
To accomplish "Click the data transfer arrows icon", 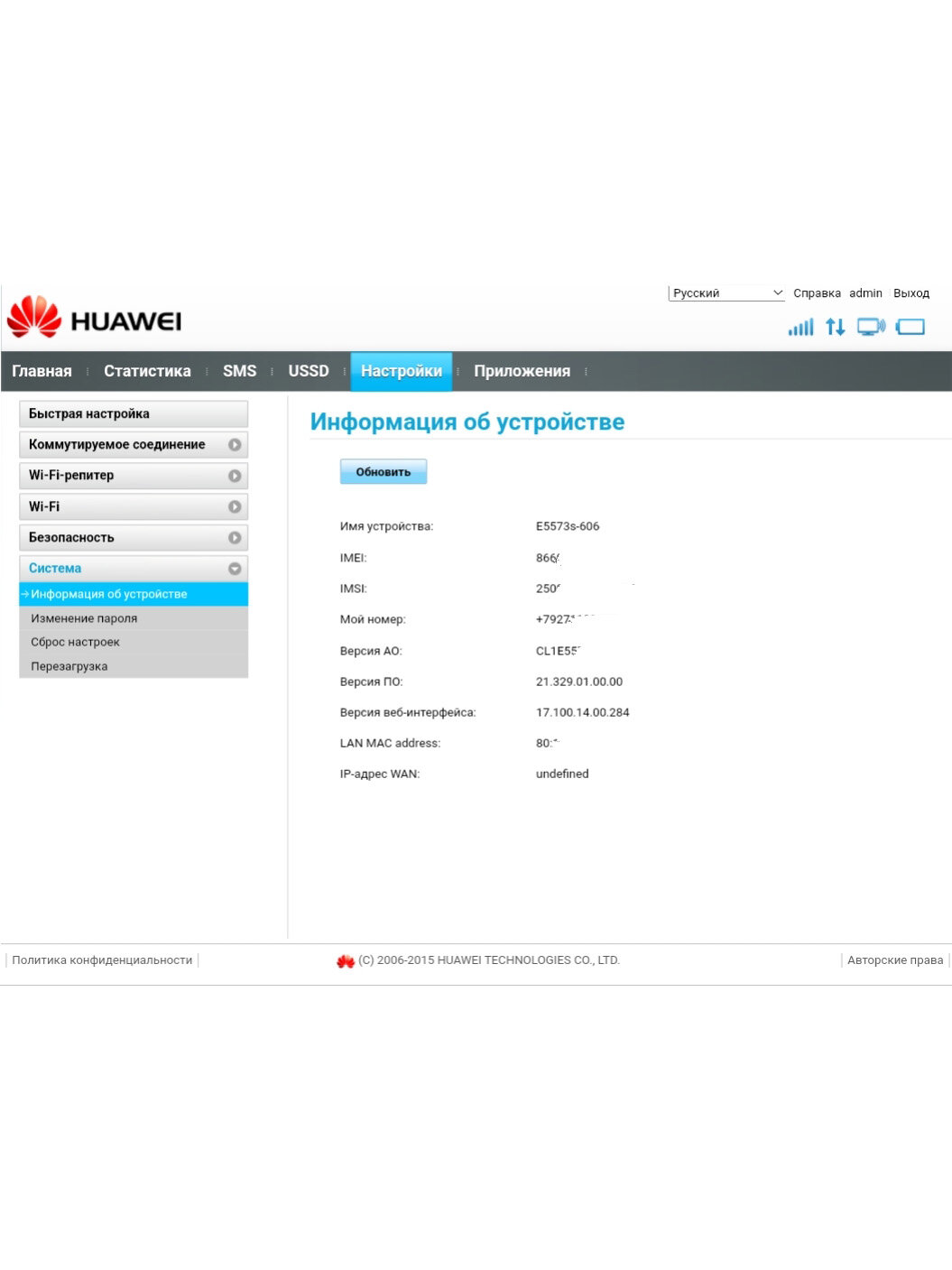I will (x=836, y=327).
